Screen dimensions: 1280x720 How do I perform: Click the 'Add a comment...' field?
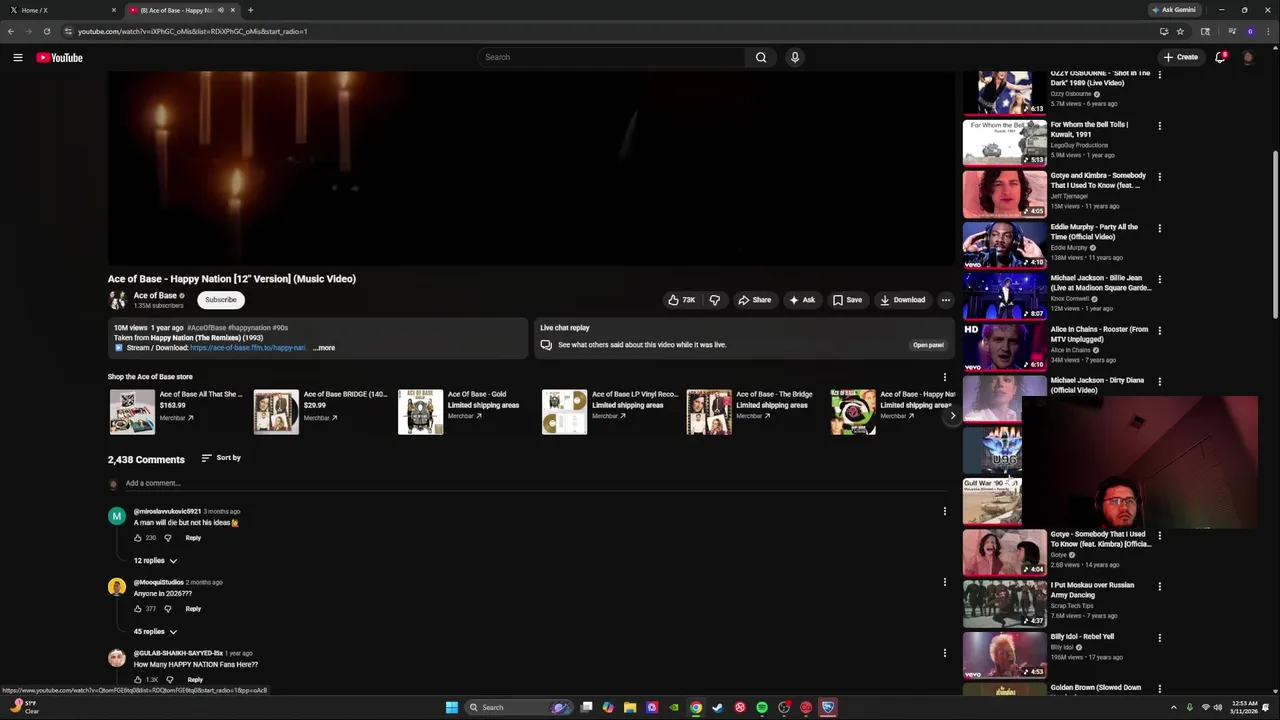535,483
